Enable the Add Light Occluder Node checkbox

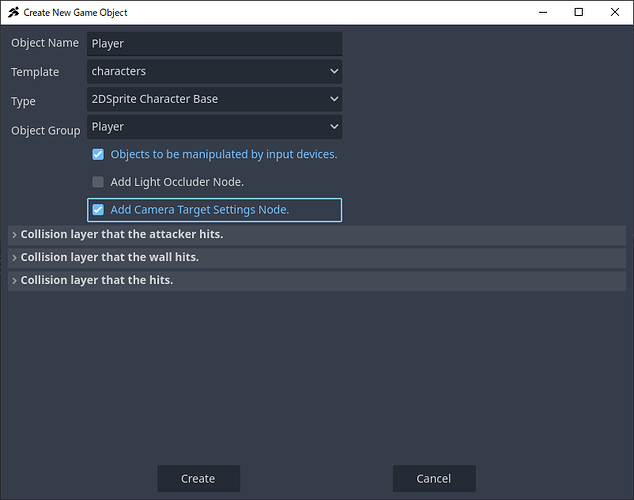coord(98,182)
